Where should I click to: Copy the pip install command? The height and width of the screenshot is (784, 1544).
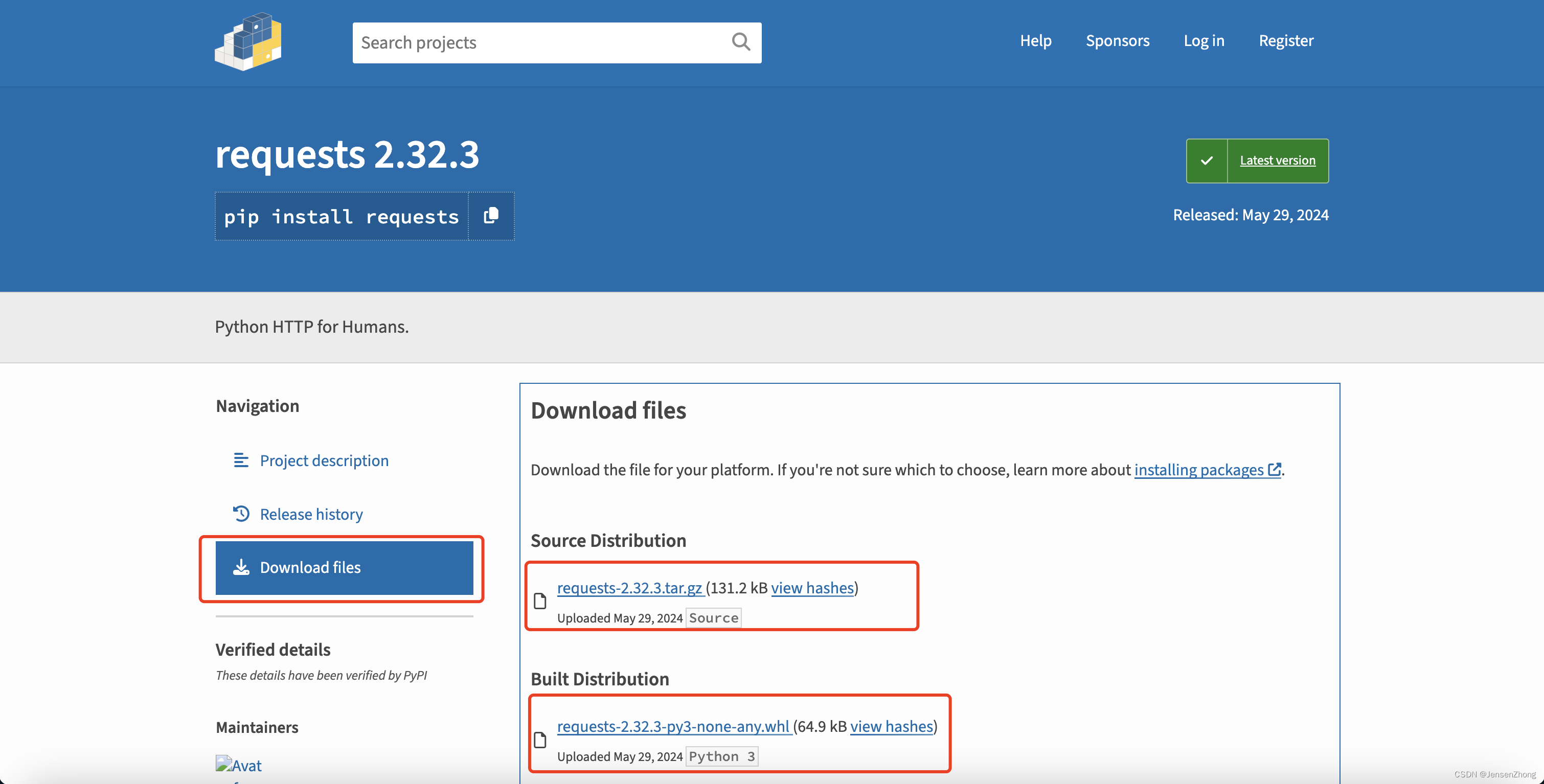[491, 216]
